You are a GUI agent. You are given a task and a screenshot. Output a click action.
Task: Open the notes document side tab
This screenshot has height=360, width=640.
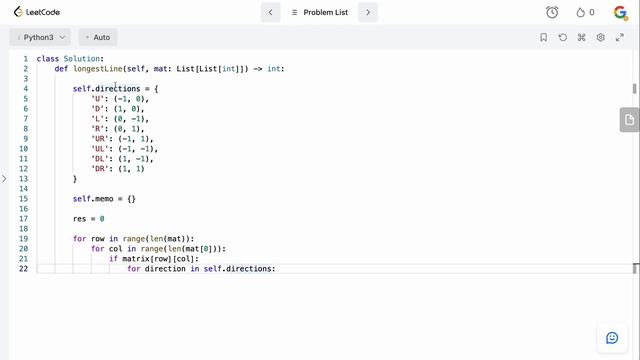coord(629,120)
